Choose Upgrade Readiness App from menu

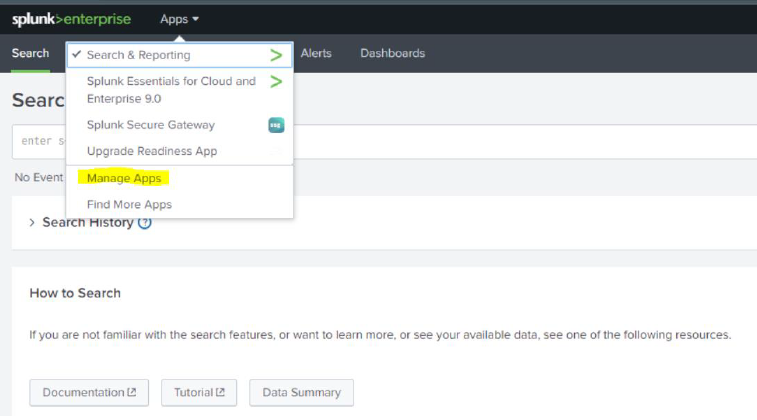152,151
